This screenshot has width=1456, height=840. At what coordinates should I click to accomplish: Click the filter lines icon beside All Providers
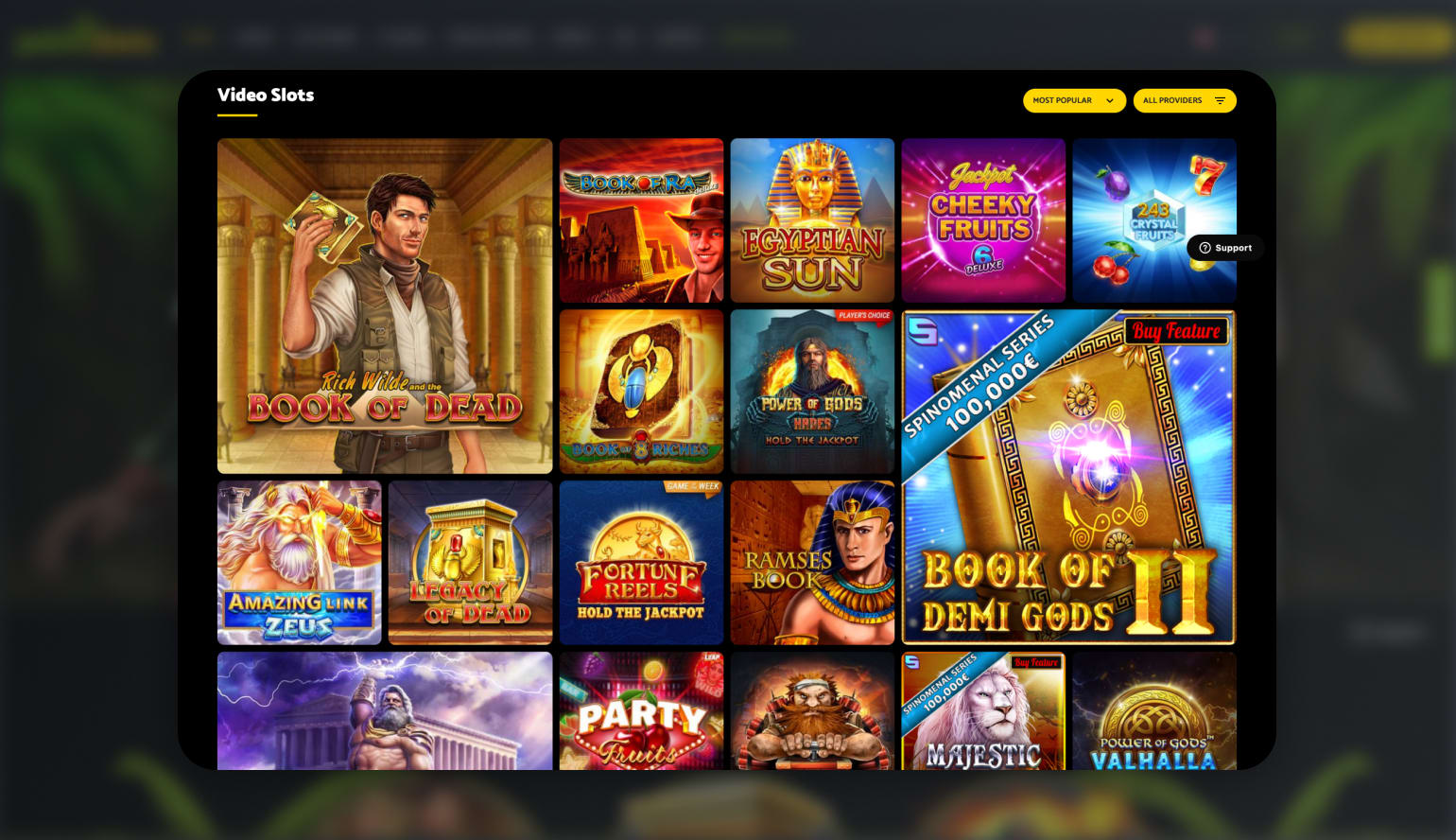tap(1220, 100)
